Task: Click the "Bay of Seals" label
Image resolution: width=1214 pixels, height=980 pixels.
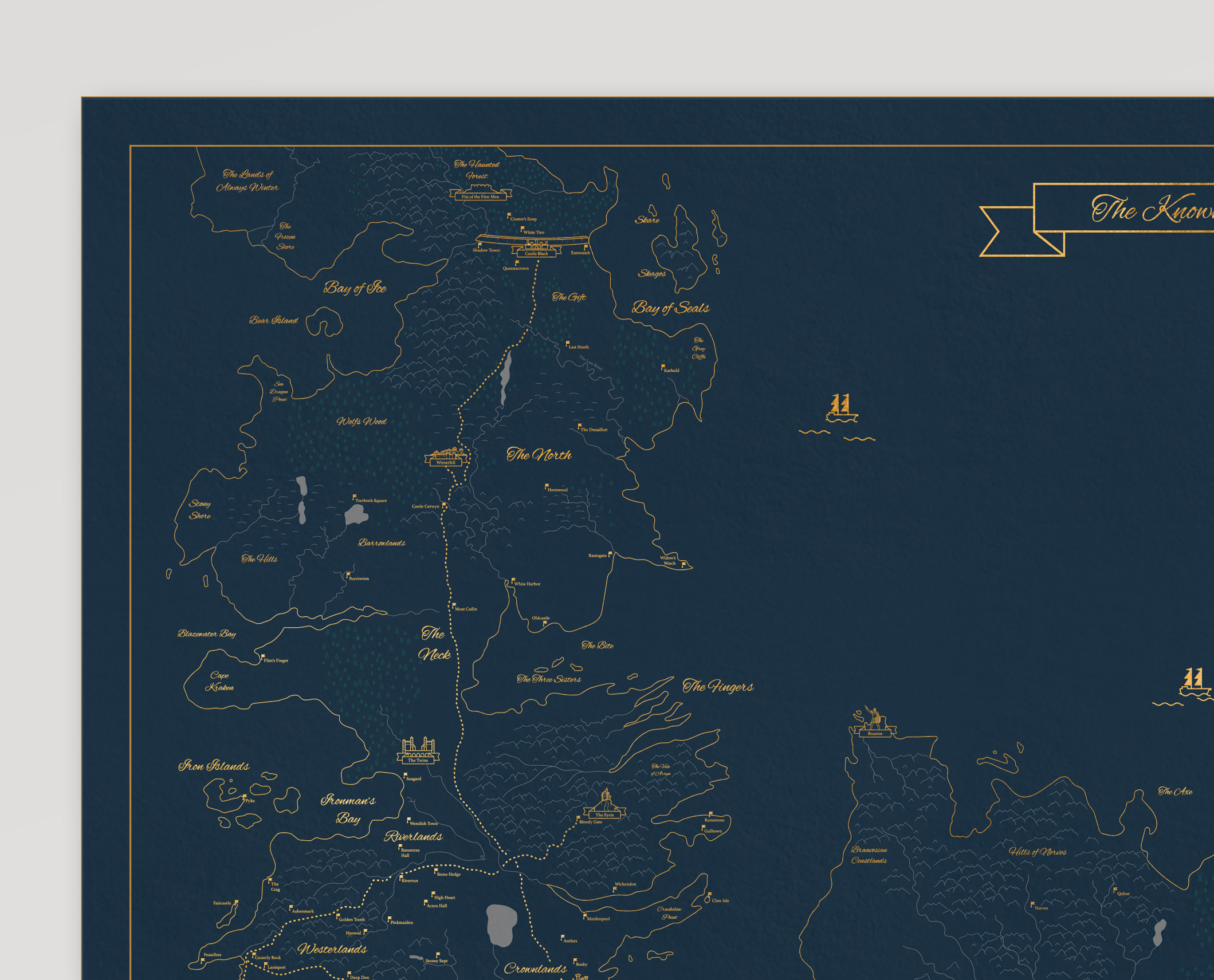Action: coord(670,308)
